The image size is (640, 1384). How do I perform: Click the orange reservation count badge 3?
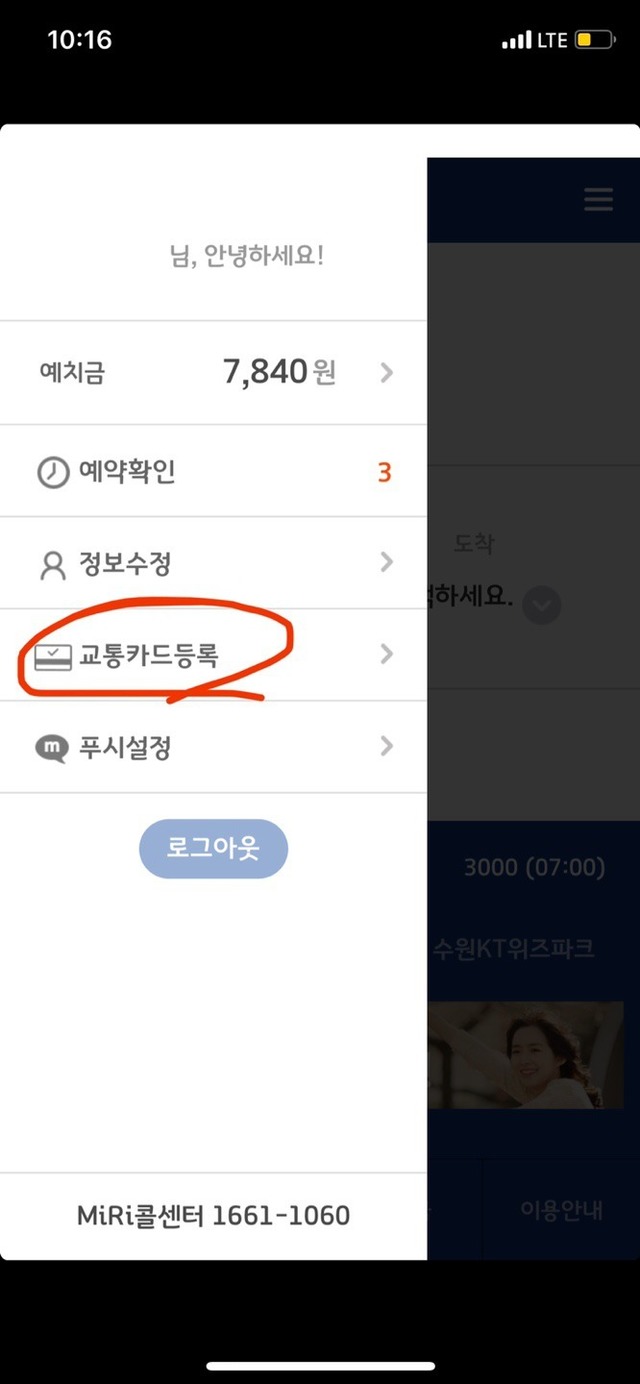pyautogui.click(x=384, y=472)
